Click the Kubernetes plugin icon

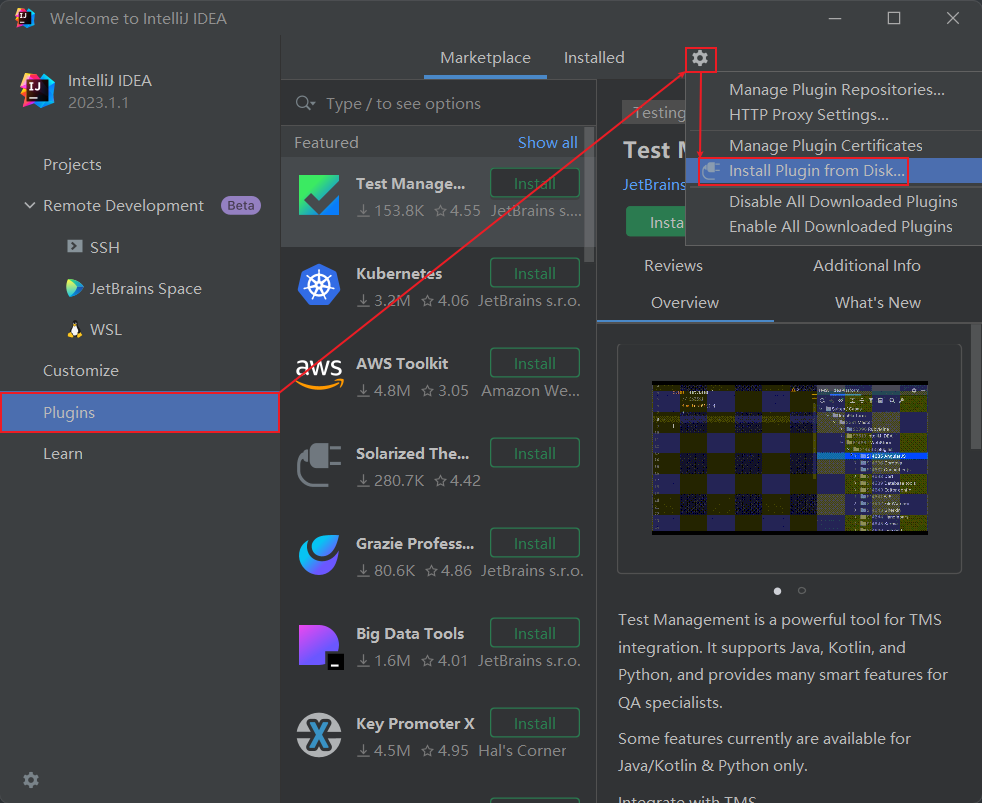tap(319, 285)
